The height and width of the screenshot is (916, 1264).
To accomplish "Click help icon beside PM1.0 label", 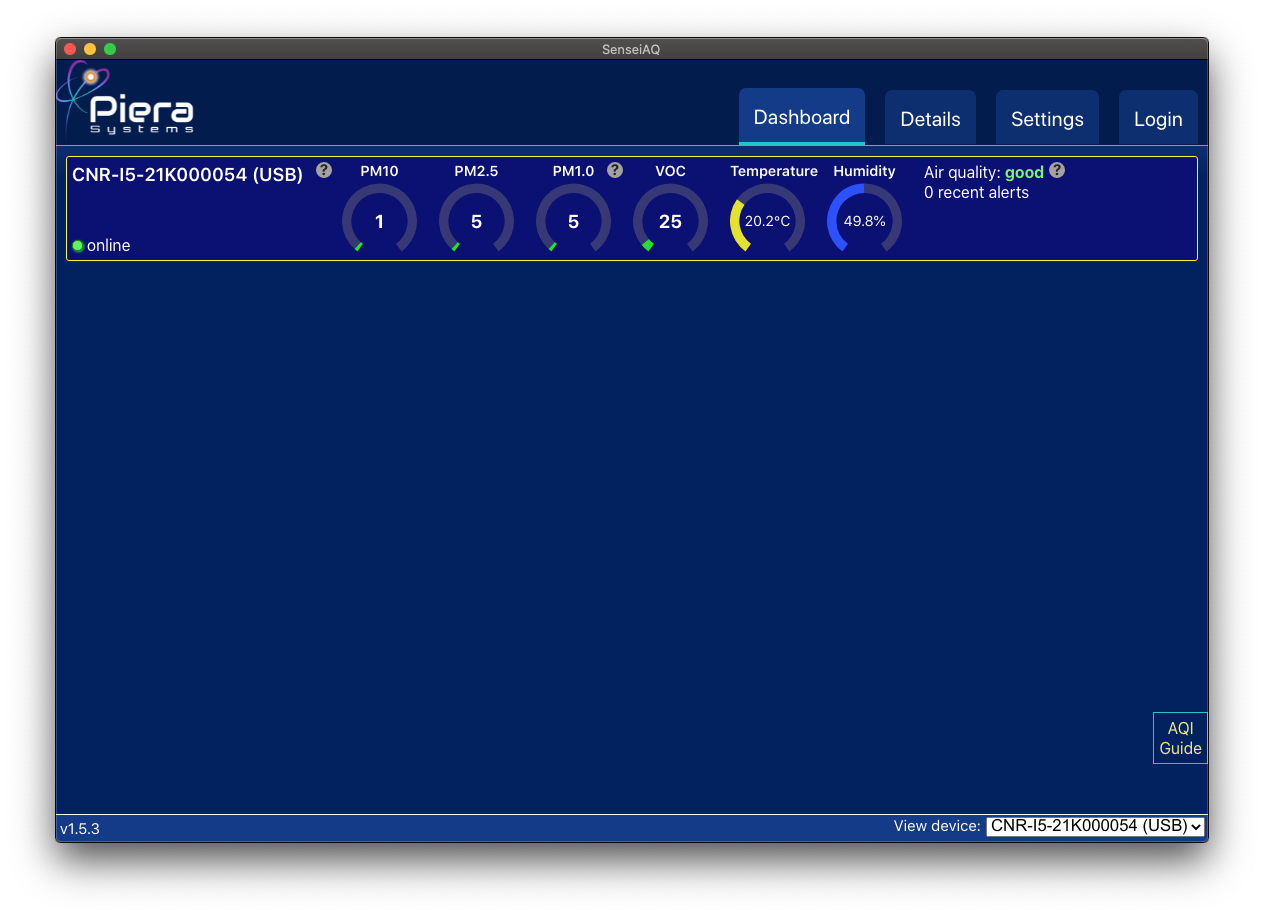I will coord(615,170).
